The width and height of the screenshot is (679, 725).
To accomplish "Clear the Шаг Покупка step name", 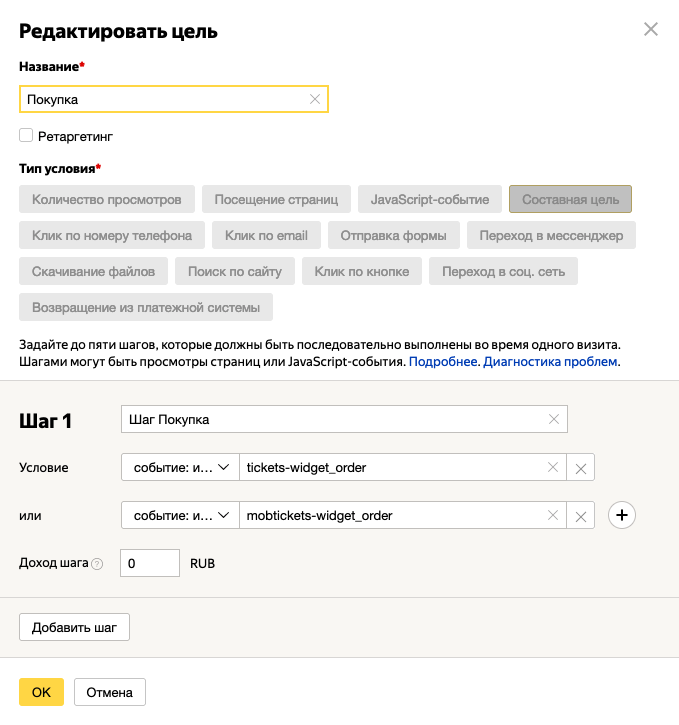I will (x=554, y=419).
